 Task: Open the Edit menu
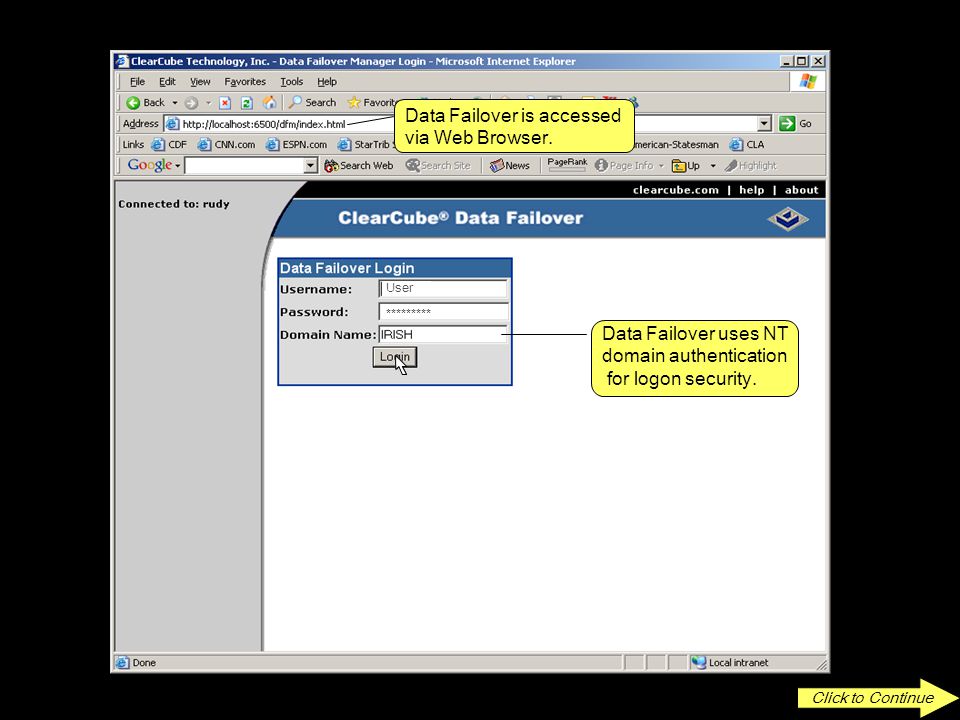(x=167, y=81)
